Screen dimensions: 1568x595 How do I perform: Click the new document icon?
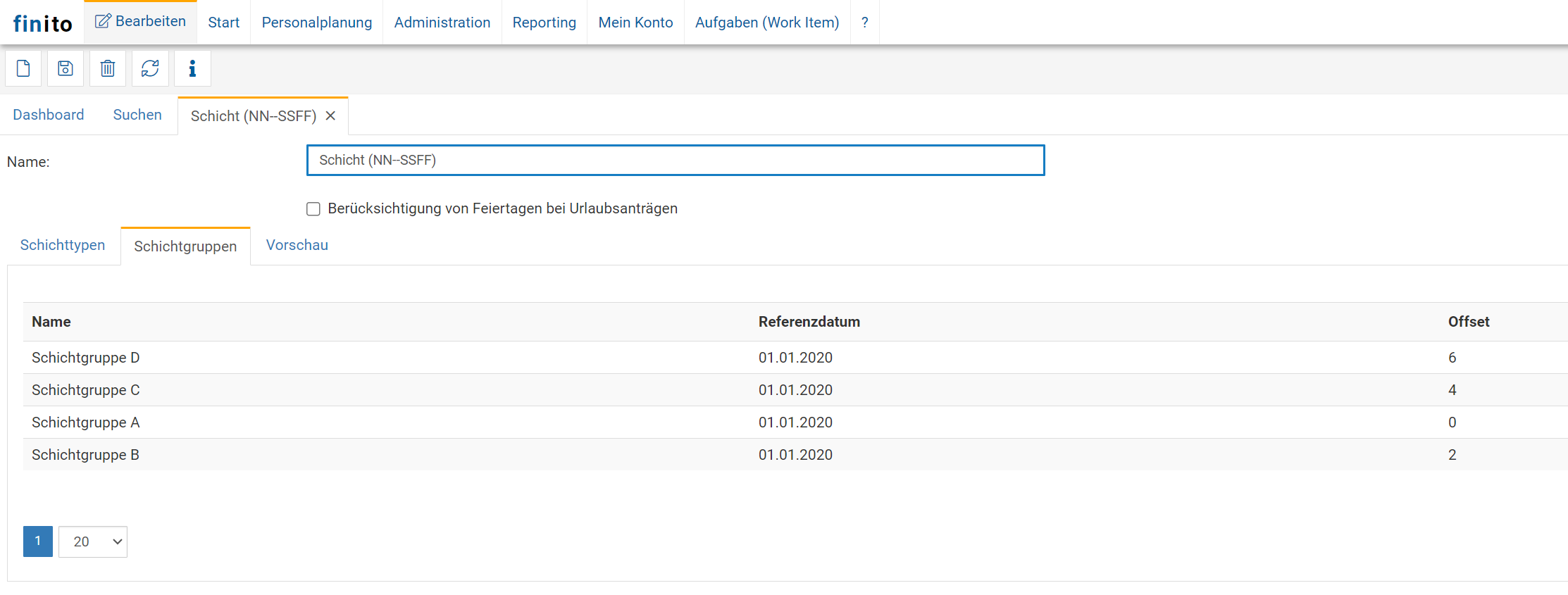pyautogui.click(x=23, y=68)
